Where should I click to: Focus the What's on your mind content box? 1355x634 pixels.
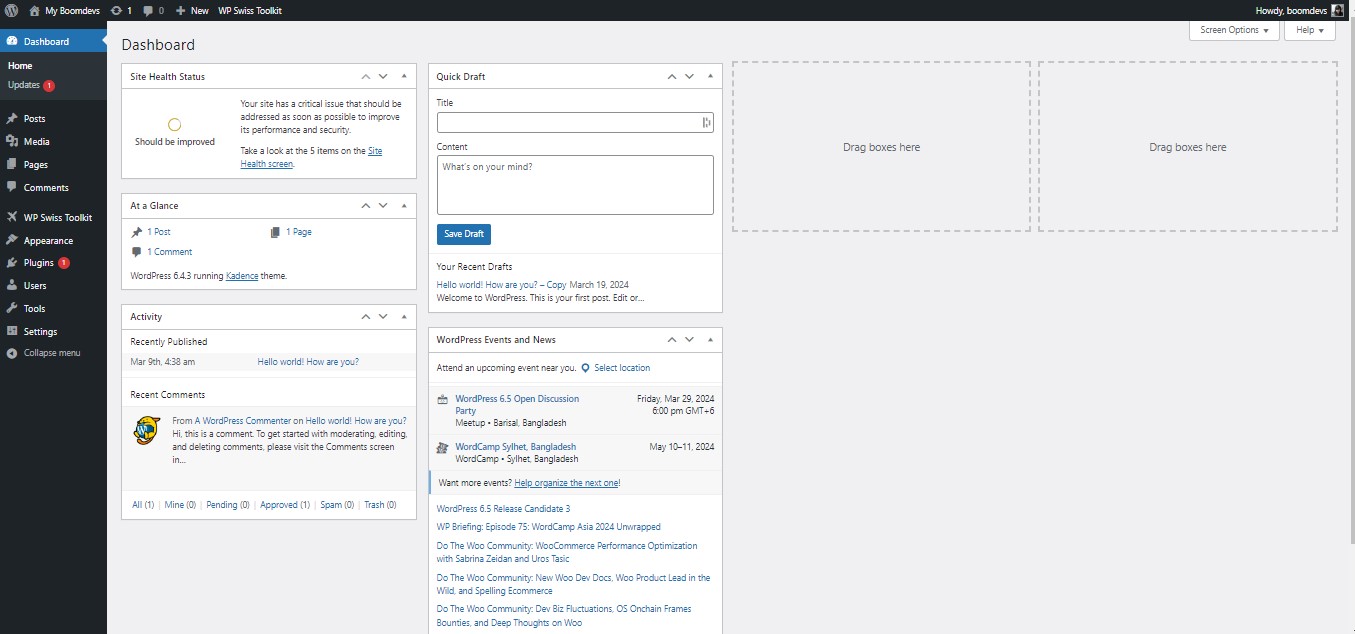575,185
